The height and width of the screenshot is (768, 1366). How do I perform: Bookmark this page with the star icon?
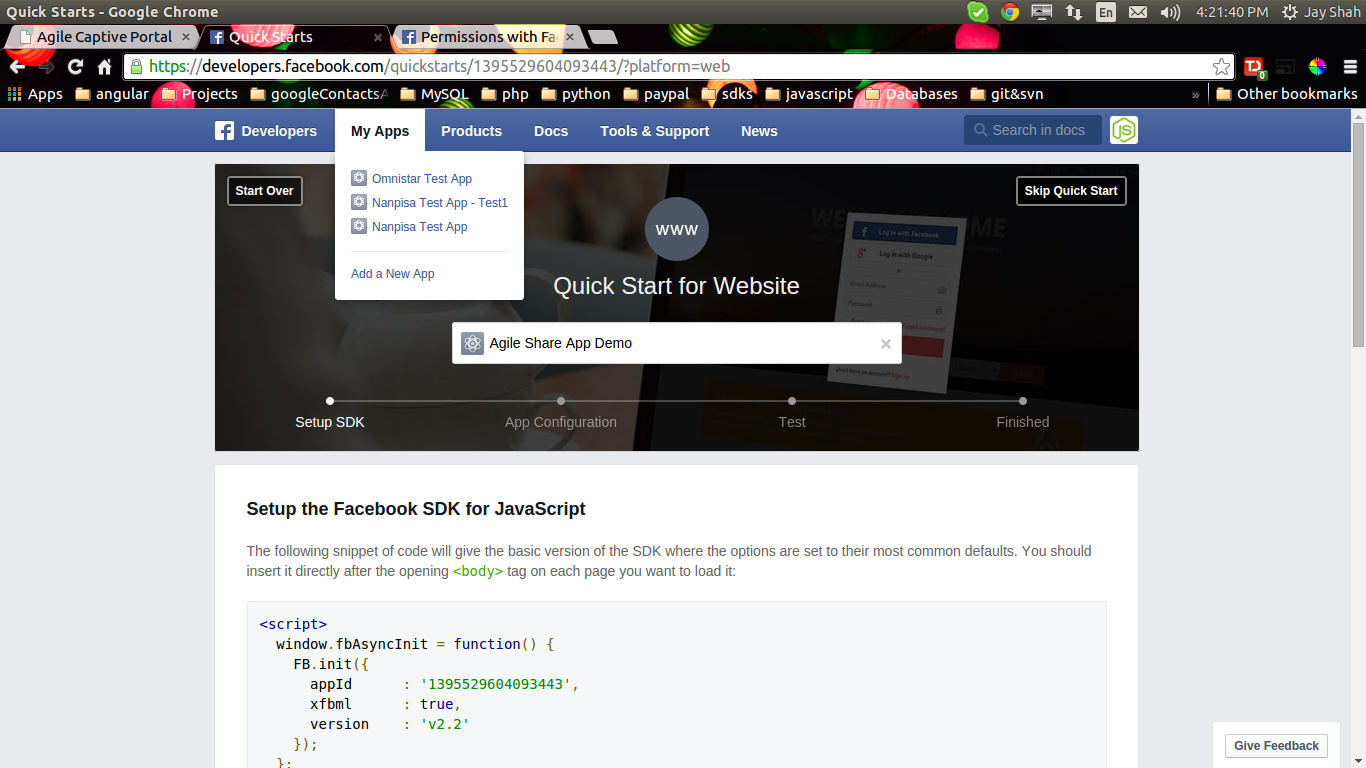1221,67
